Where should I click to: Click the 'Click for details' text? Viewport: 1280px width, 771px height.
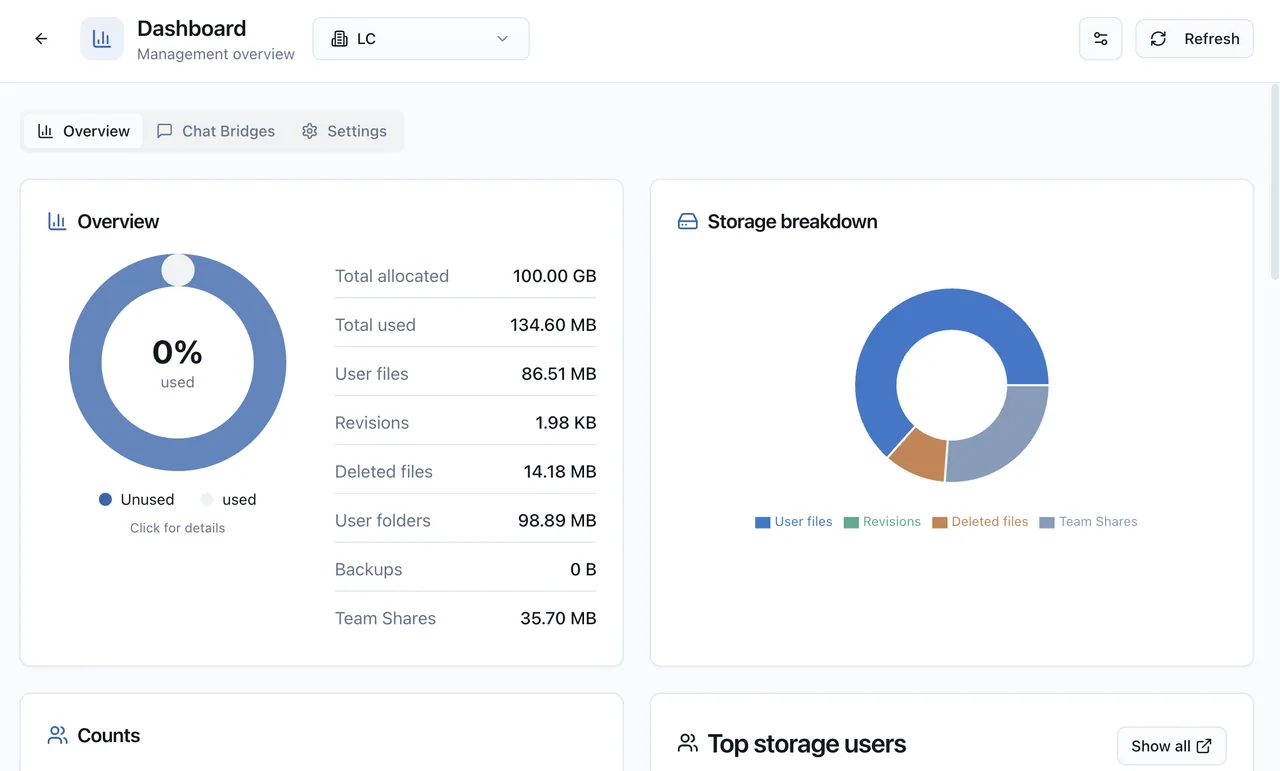(178, 528)
